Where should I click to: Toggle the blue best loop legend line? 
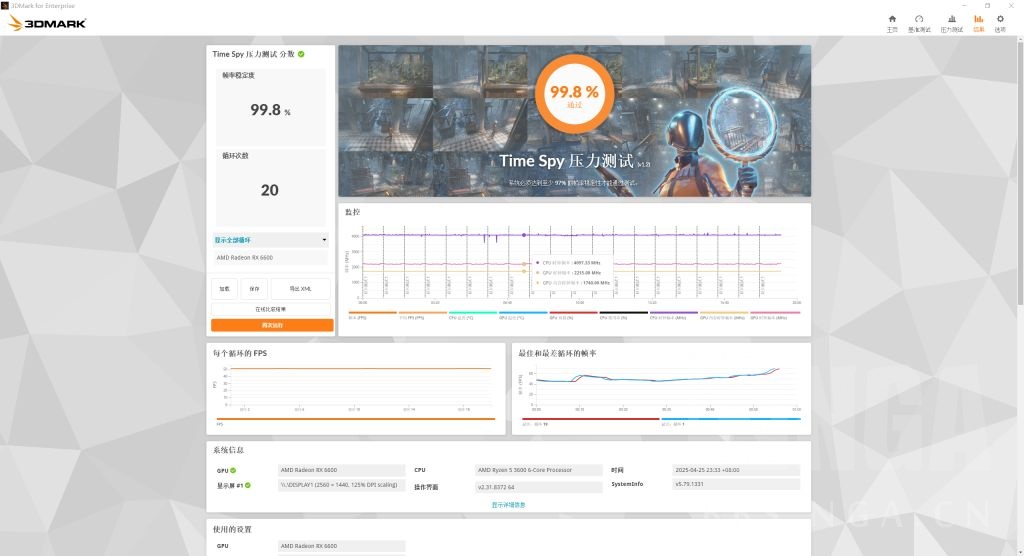pos(731,421)
